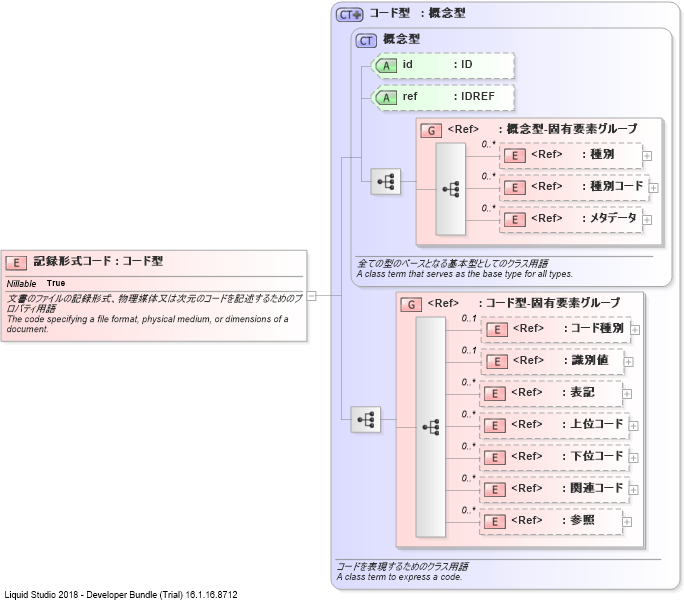The image size is (684, 600).
Task: Click the E icon beside コード種別
Action: pyautogui.click(x=497, y=330)
